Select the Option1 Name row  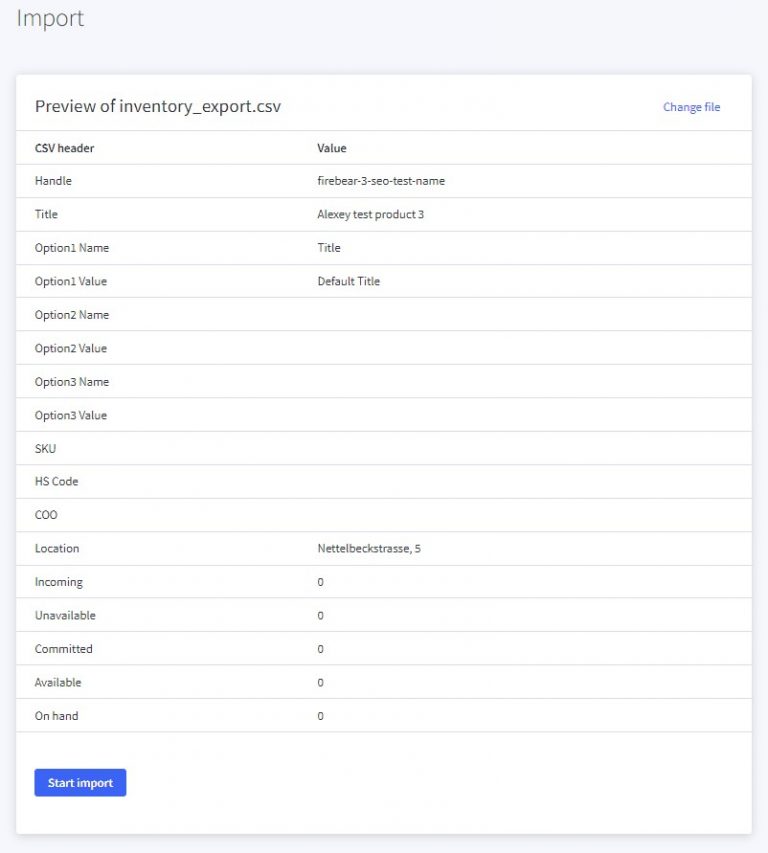(x=70, y=247)
